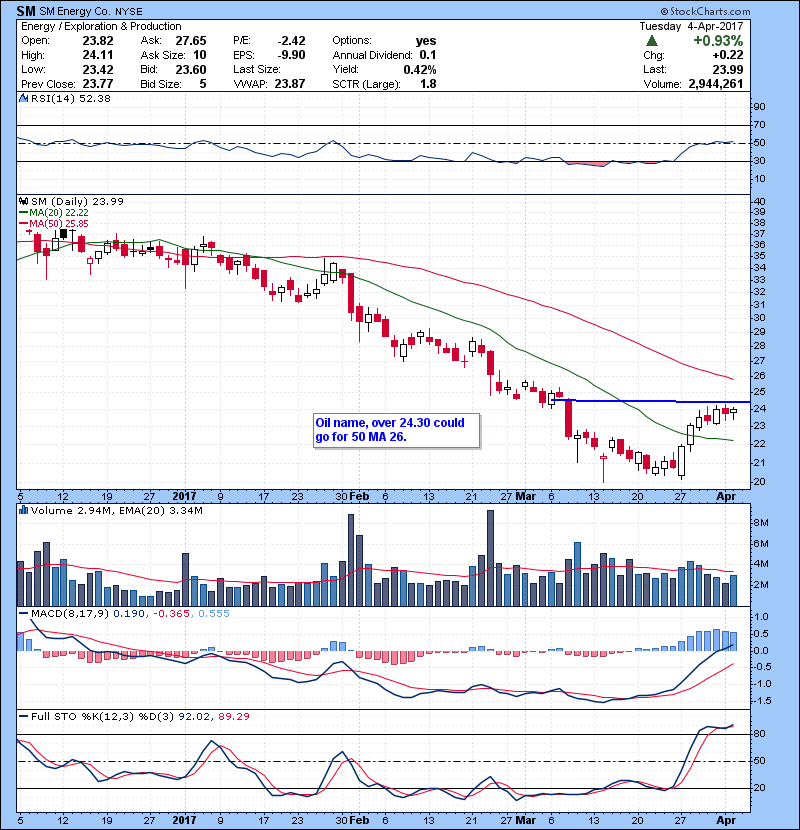Click the Chg value +0.22
This screenshot has width=800, height=830.
click(727, 55)
